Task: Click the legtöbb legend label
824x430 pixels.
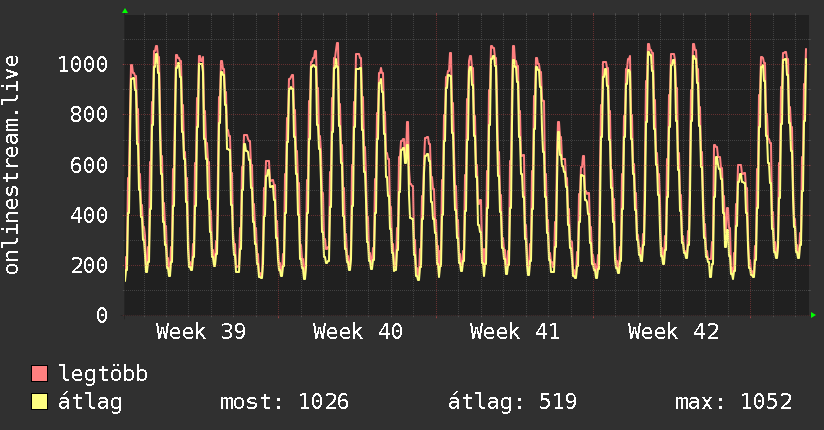Action: click(x=103, y=374)
